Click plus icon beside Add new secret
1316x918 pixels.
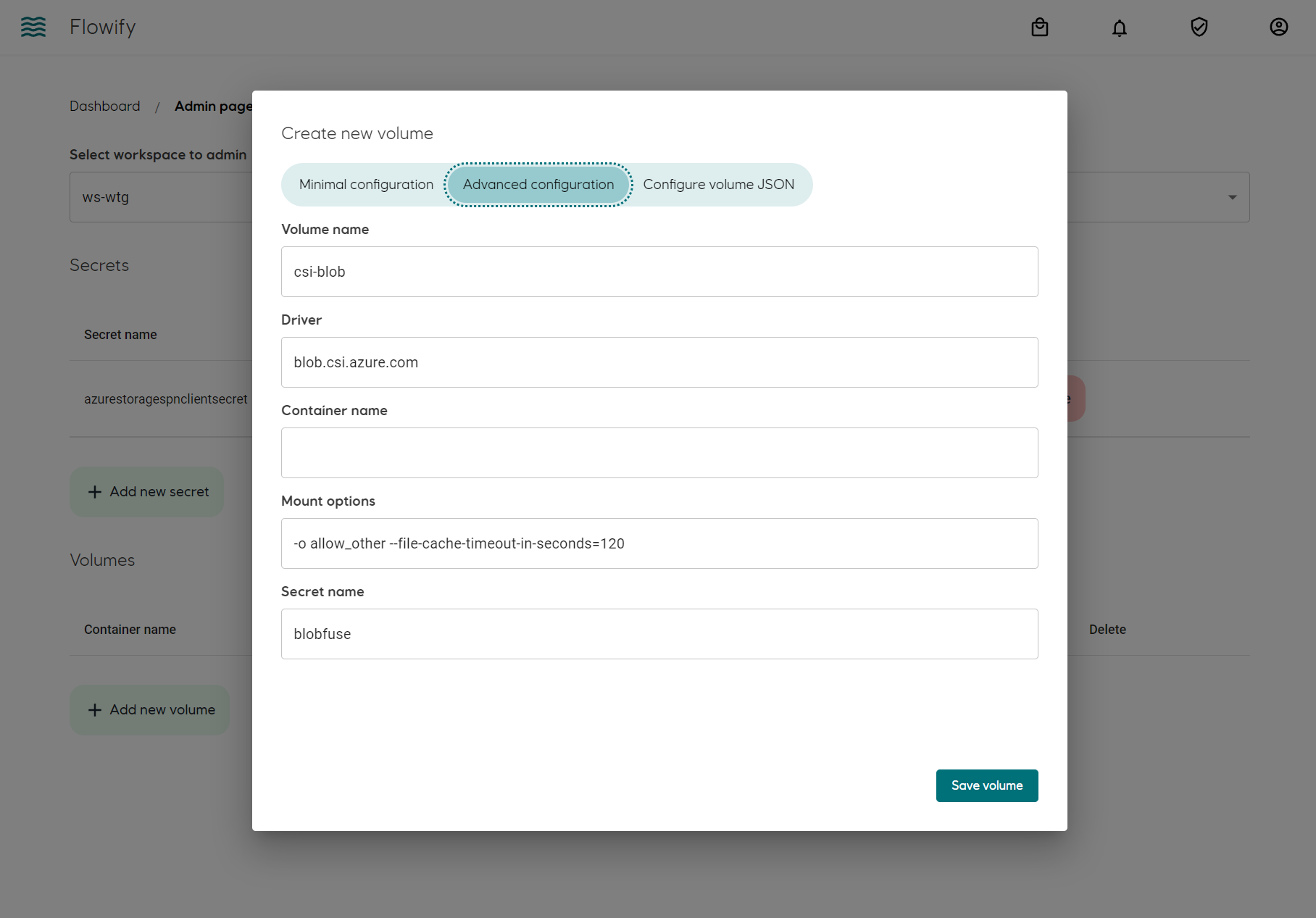click(x=95, y=492)
